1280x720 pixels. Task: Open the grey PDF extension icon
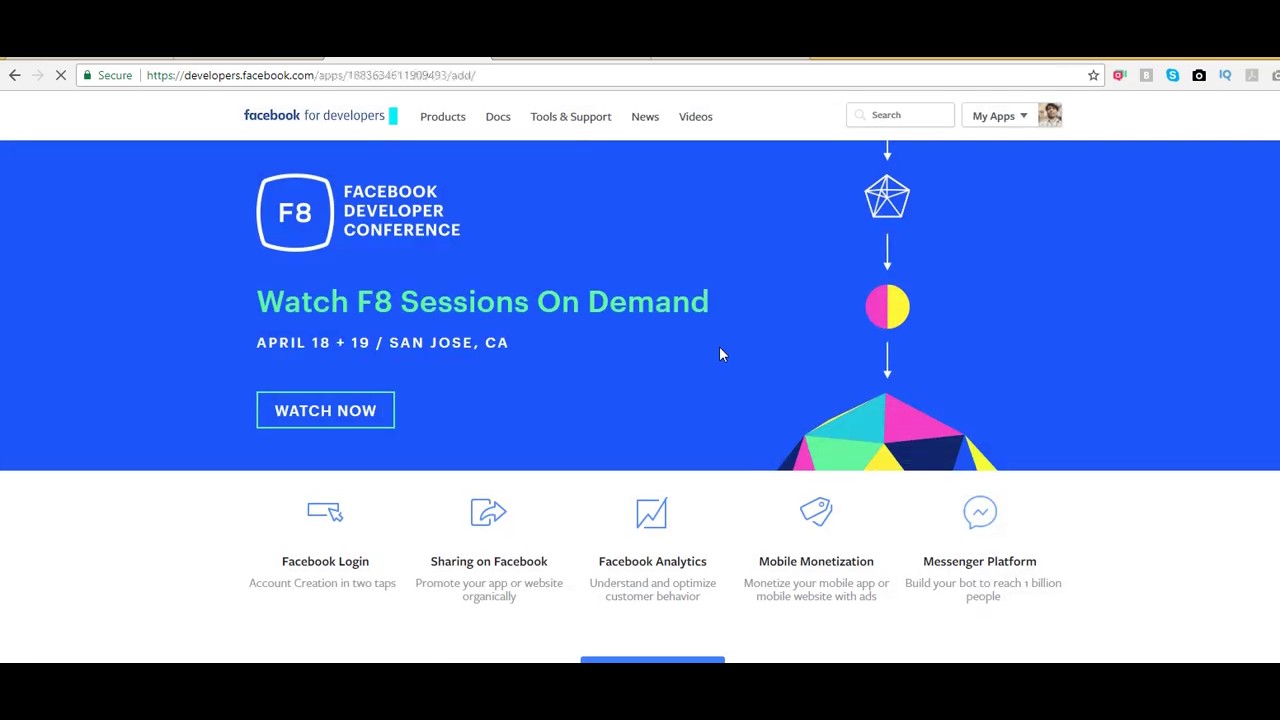click(x=1251, y=75)
